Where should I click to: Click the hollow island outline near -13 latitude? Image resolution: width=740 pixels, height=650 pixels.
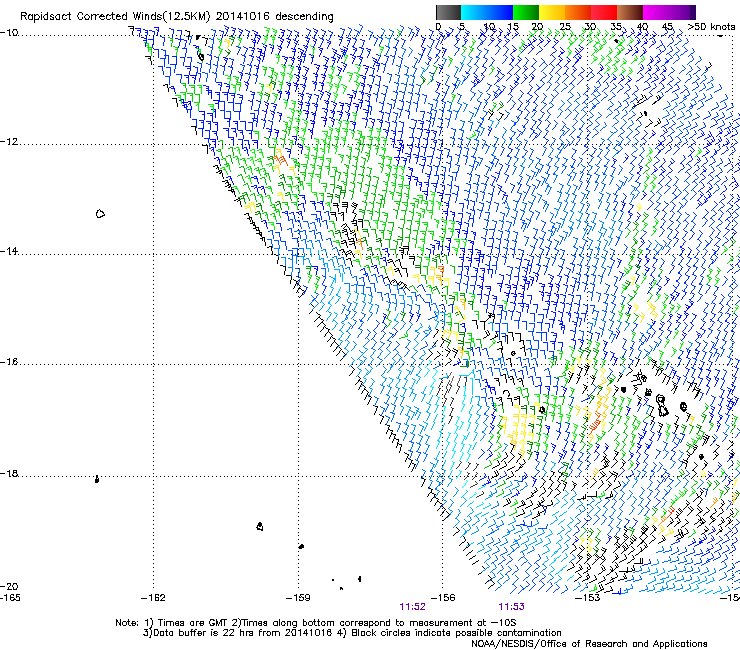coord(100,214)
